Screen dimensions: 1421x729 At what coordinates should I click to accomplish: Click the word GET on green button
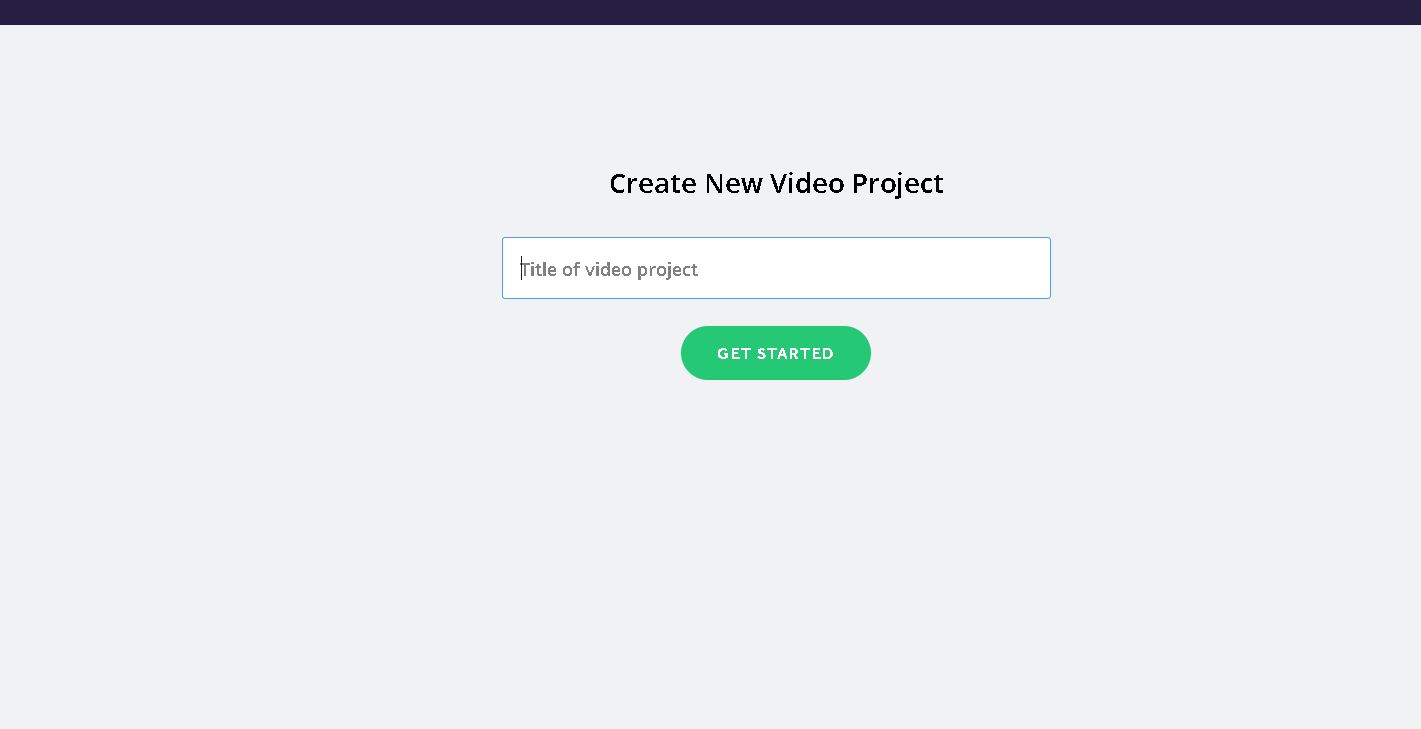tap(734, 353)
